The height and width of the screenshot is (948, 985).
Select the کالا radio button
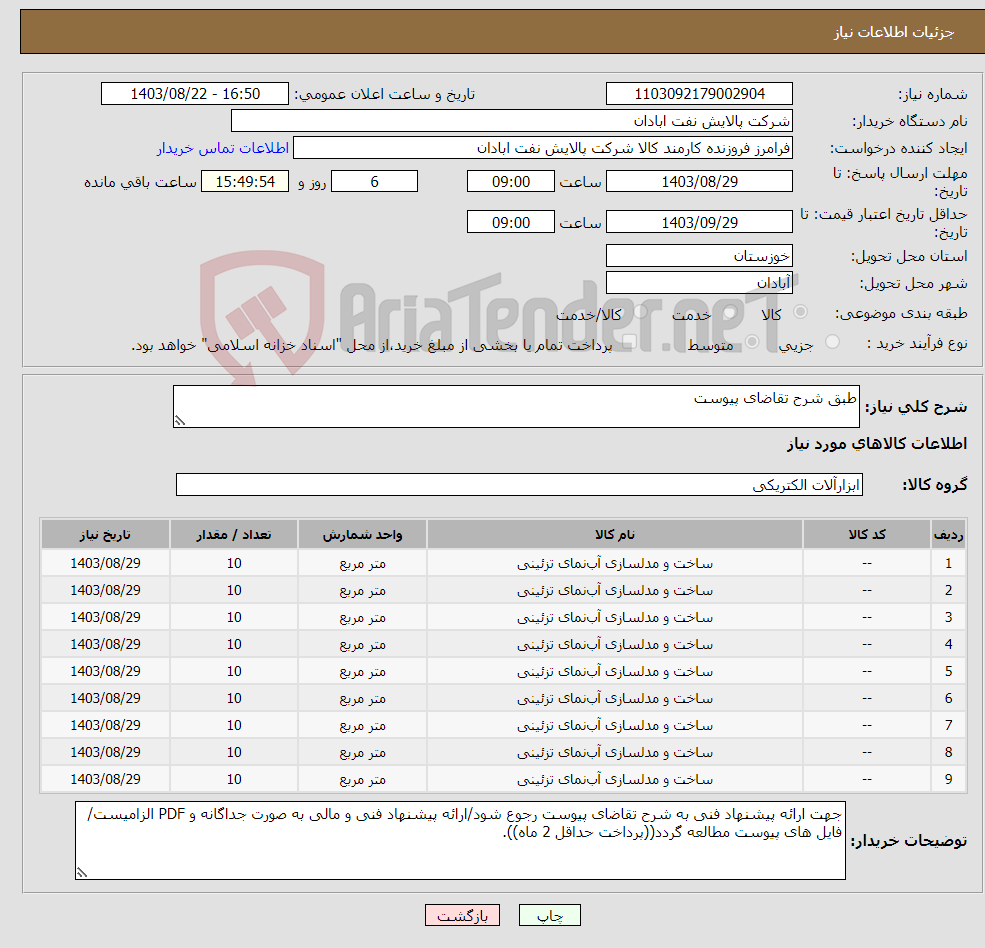pos(800,312)
